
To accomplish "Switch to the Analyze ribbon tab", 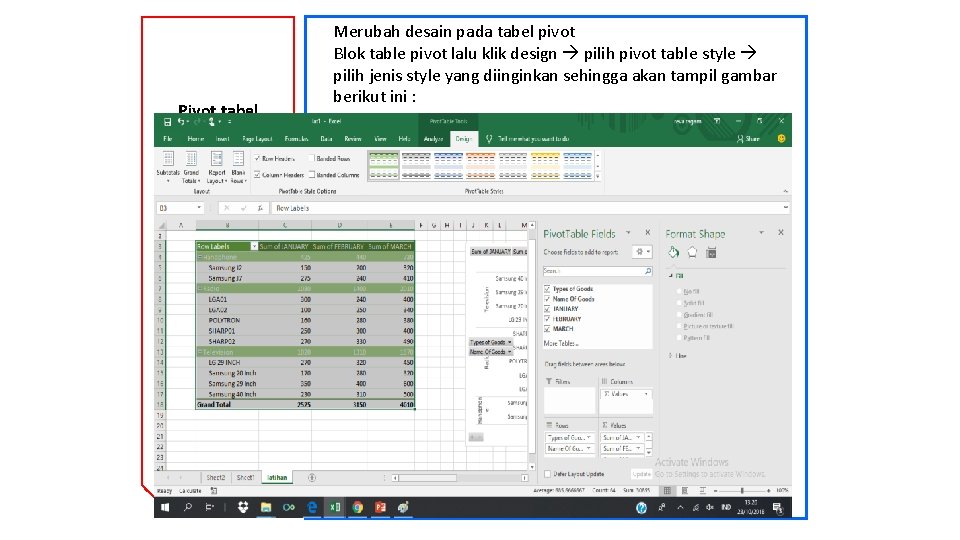I will 433,139.
